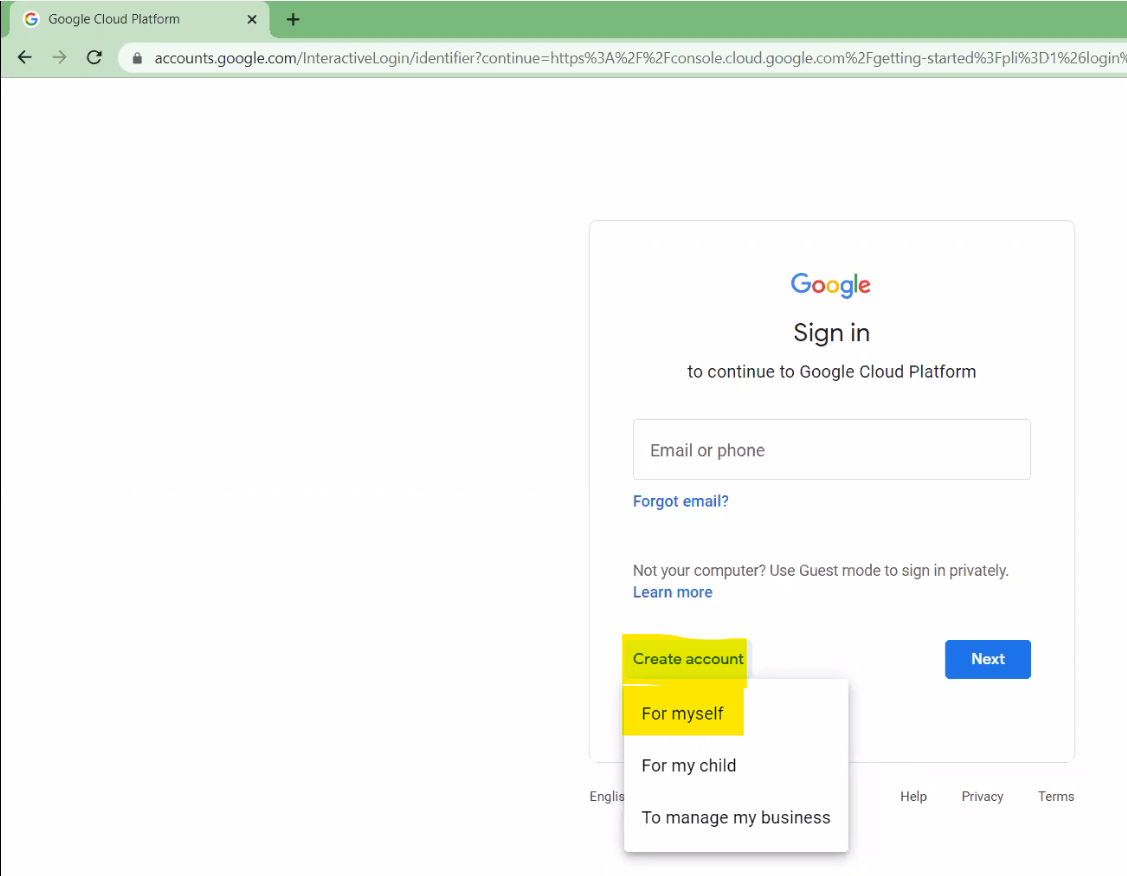This screenshot has height=876, width=1127.
Task: Click the 'Not your computer?' guest mode text
Action: [x=821, y=571]
